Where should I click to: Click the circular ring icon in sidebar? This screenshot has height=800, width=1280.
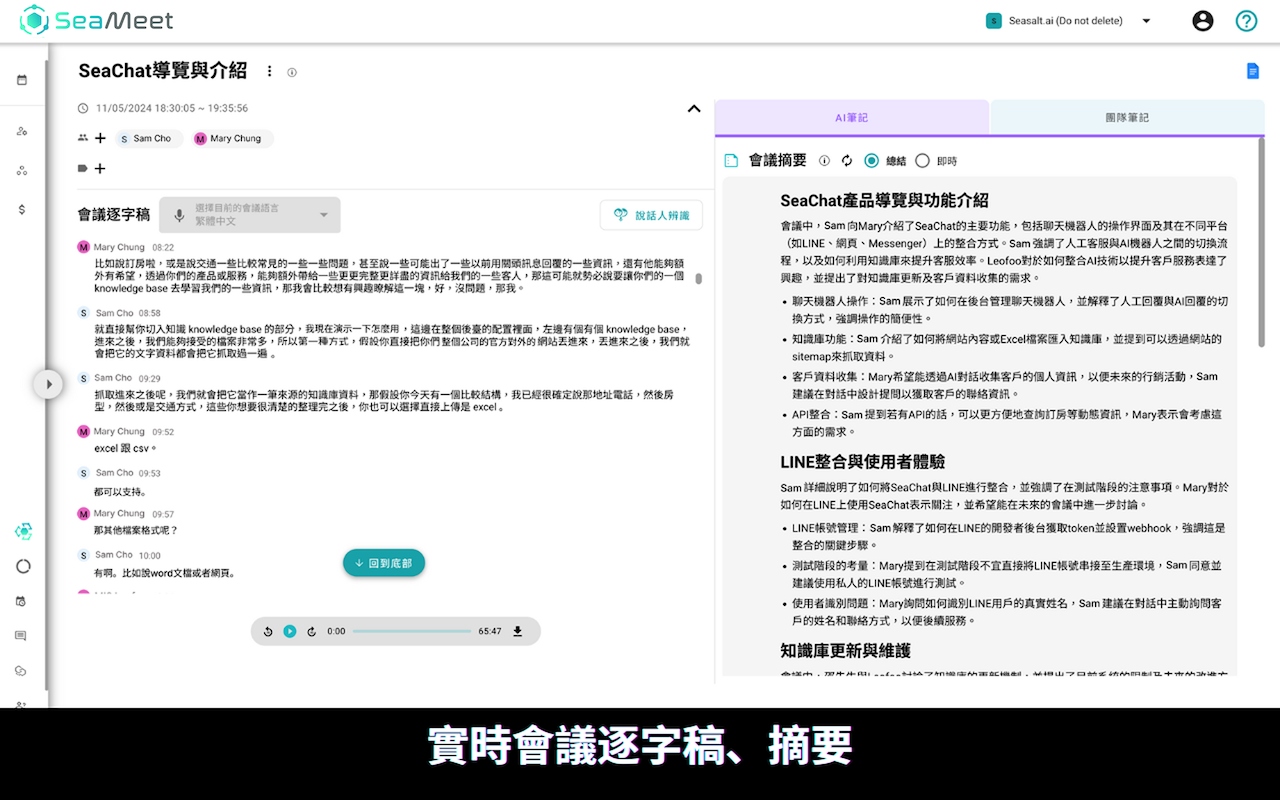23,566
